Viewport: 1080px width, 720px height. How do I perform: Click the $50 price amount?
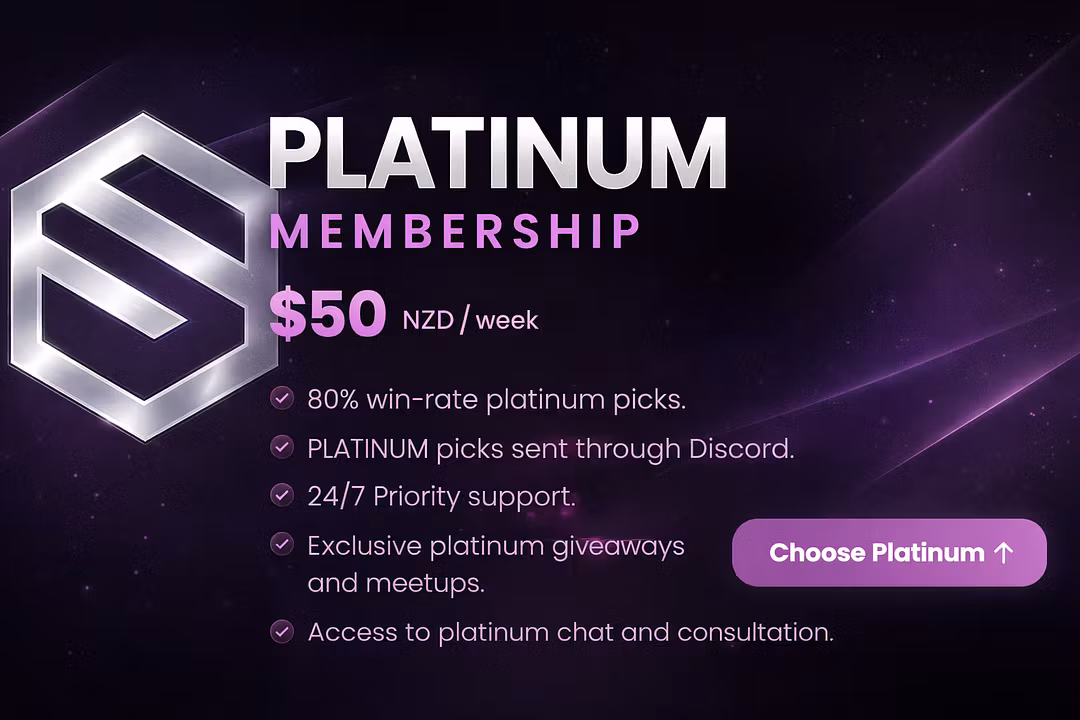(x=327, y=315)
